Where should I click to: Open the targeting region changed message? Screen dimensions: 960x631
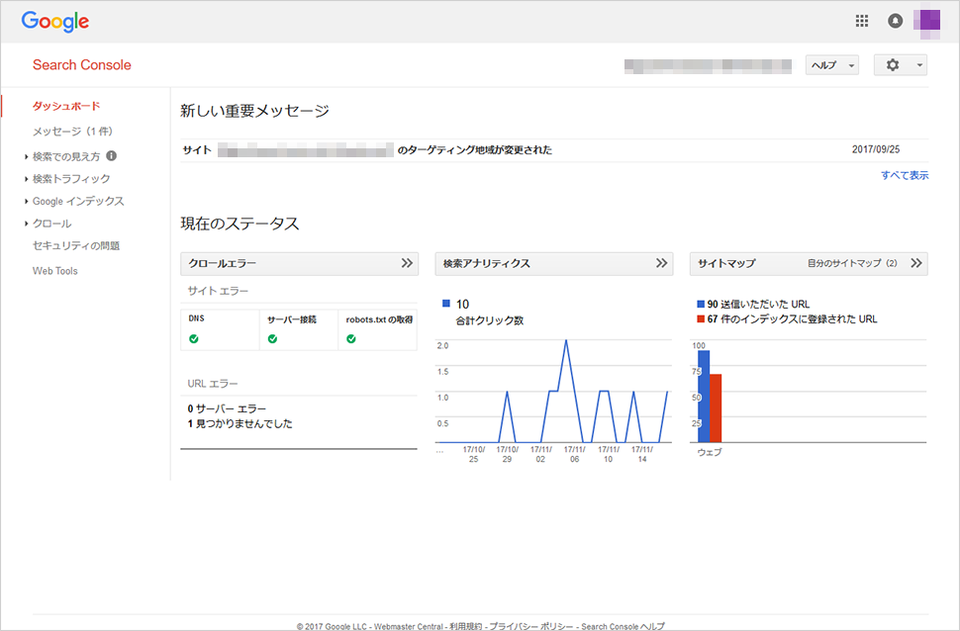(367, 150)
